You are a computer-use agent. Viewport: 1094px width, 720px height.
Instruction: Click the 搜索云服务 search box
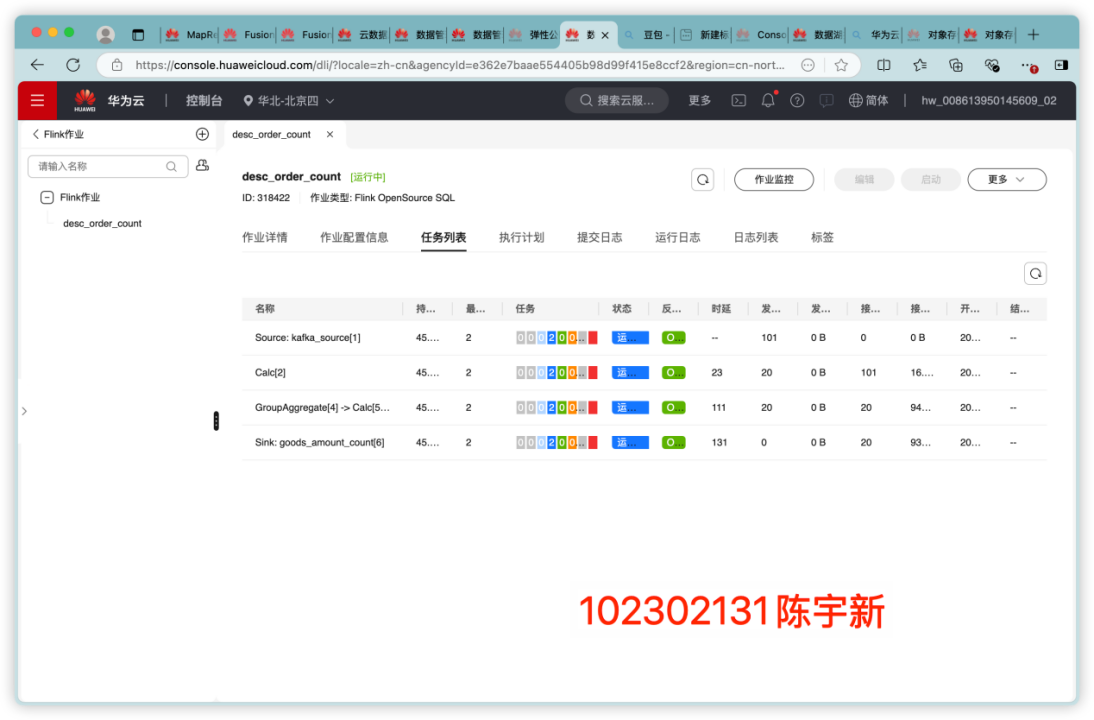[x=617, y=100]
